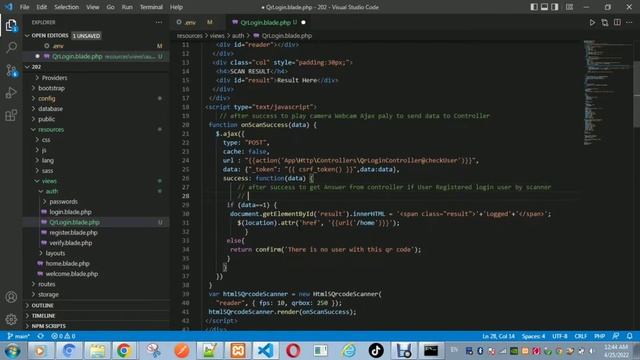640x360 pixels.
Task: Open the Explorer view in activity bar
Action: pos(11,25)
